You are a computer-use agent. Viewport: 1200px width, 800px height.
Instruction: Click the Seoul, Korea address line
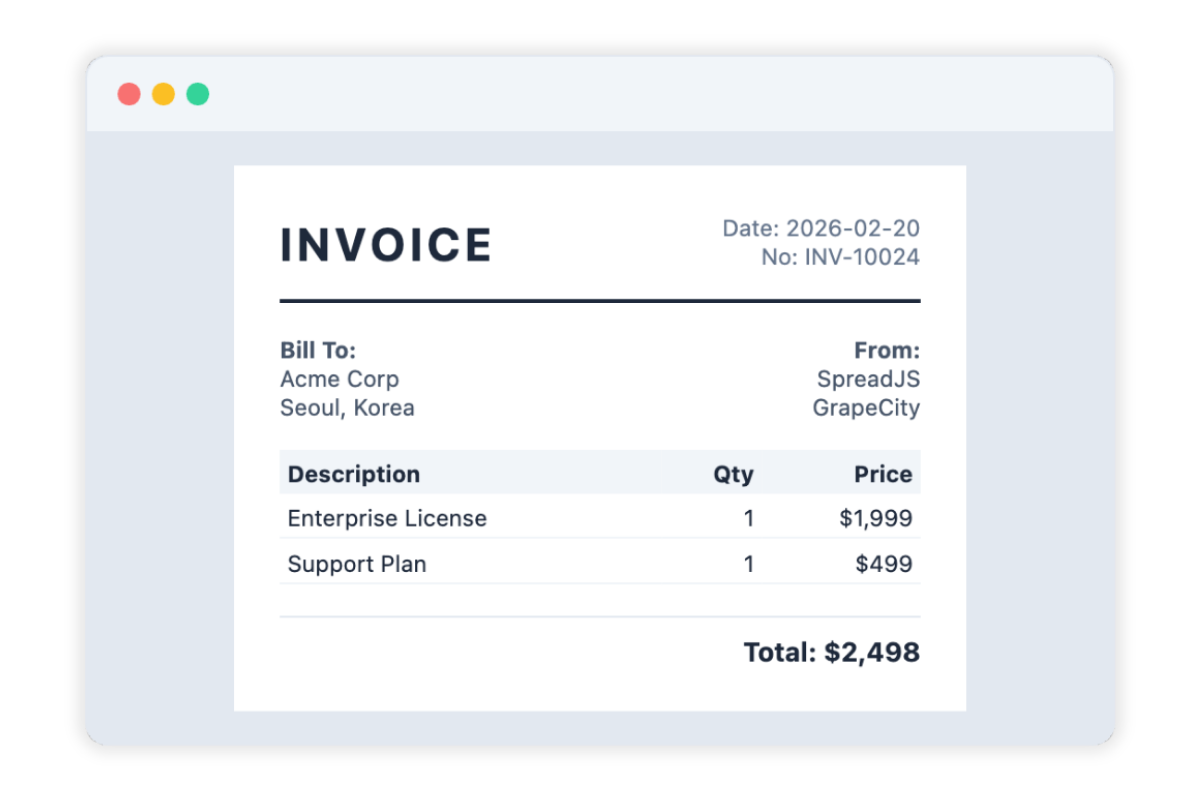[347, 408]
